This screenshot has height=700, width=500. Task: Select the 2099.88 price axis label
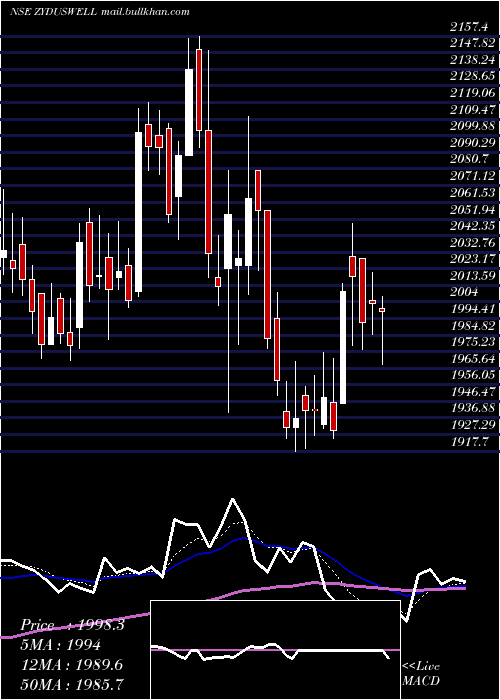[472, 126]
